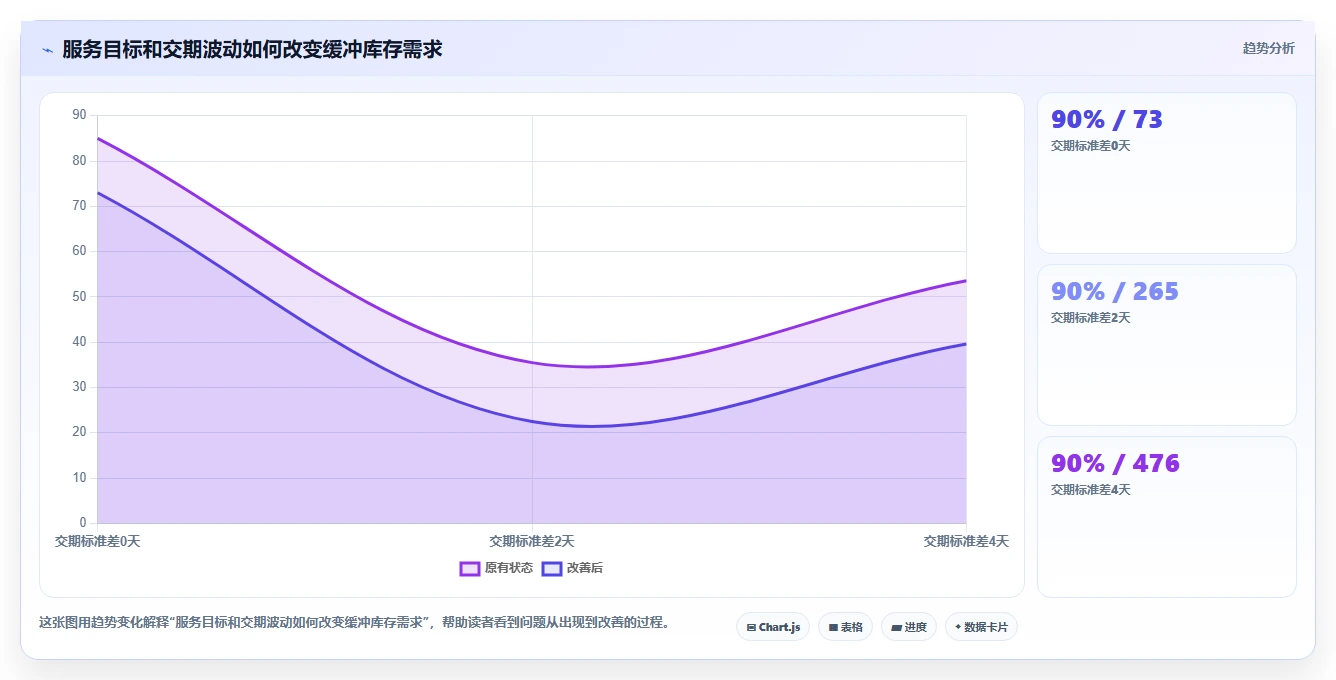Toggle the 原有状态 legend item

pyautogui.click(x=496, y=568)
